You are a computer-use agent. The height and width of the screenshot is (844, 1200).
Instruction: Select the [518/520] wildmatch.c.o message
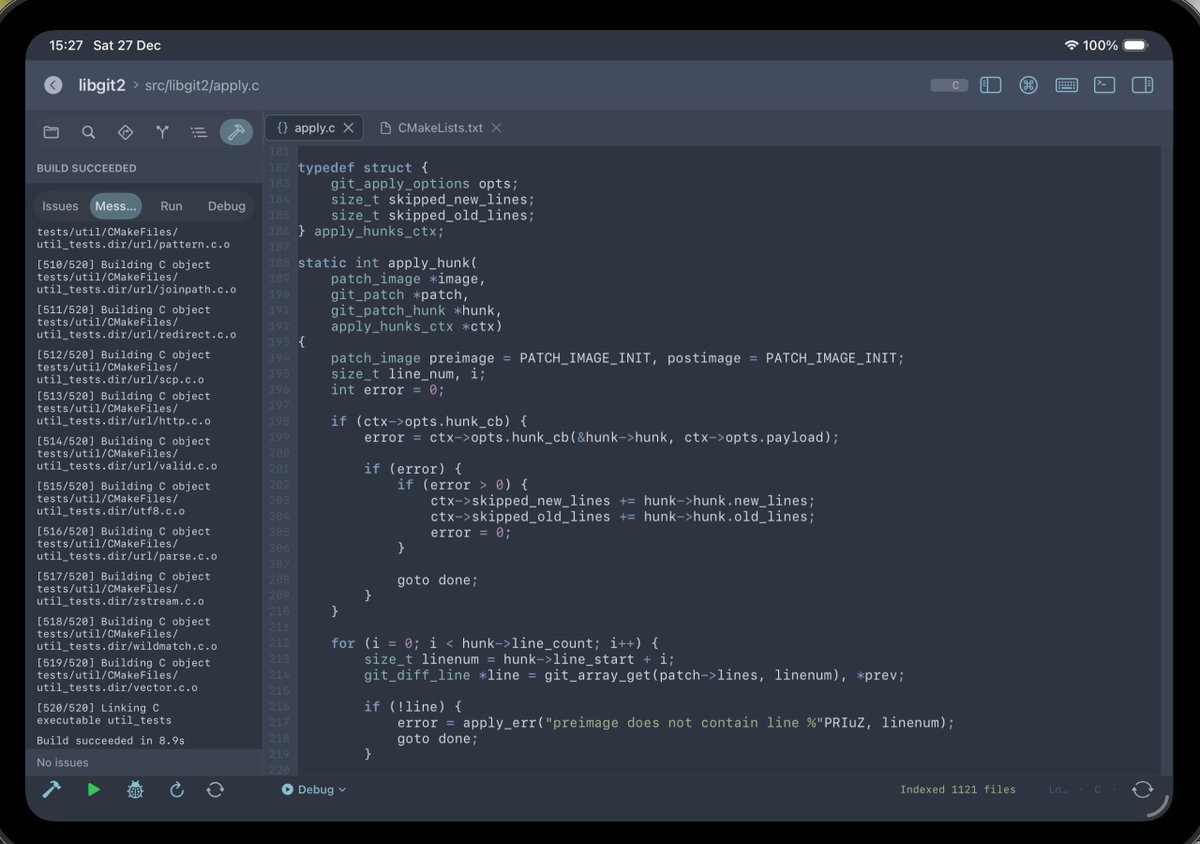[x=127, y=633]
